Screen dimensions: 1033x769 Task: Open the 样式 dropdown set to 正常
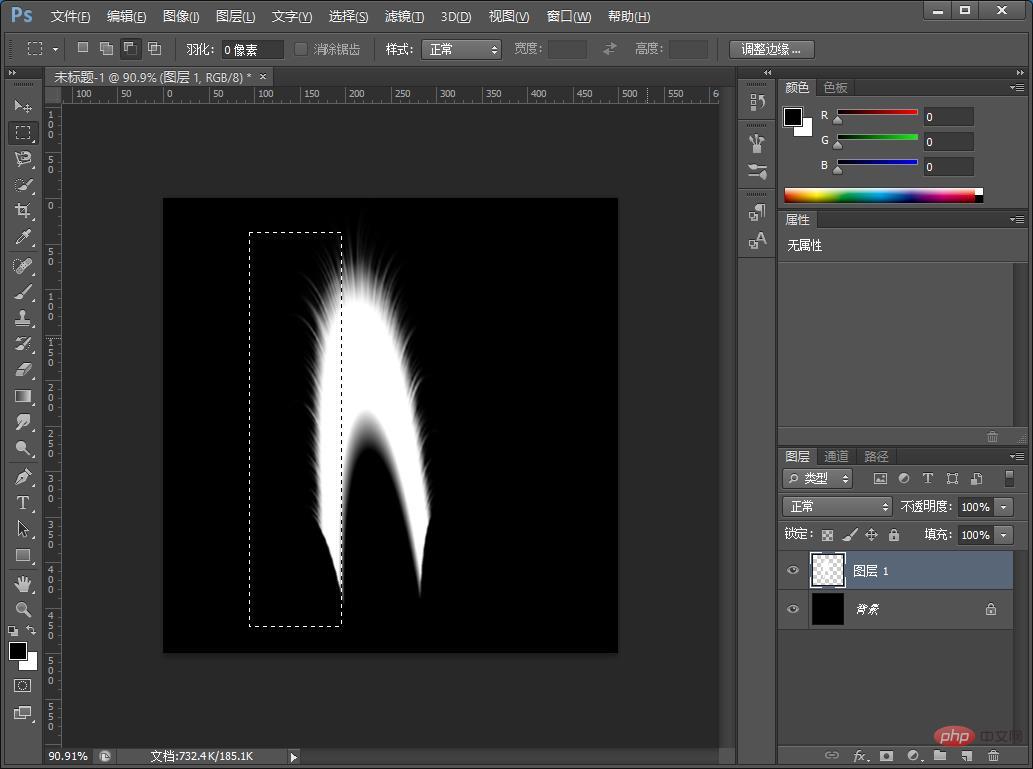point(461,49)
